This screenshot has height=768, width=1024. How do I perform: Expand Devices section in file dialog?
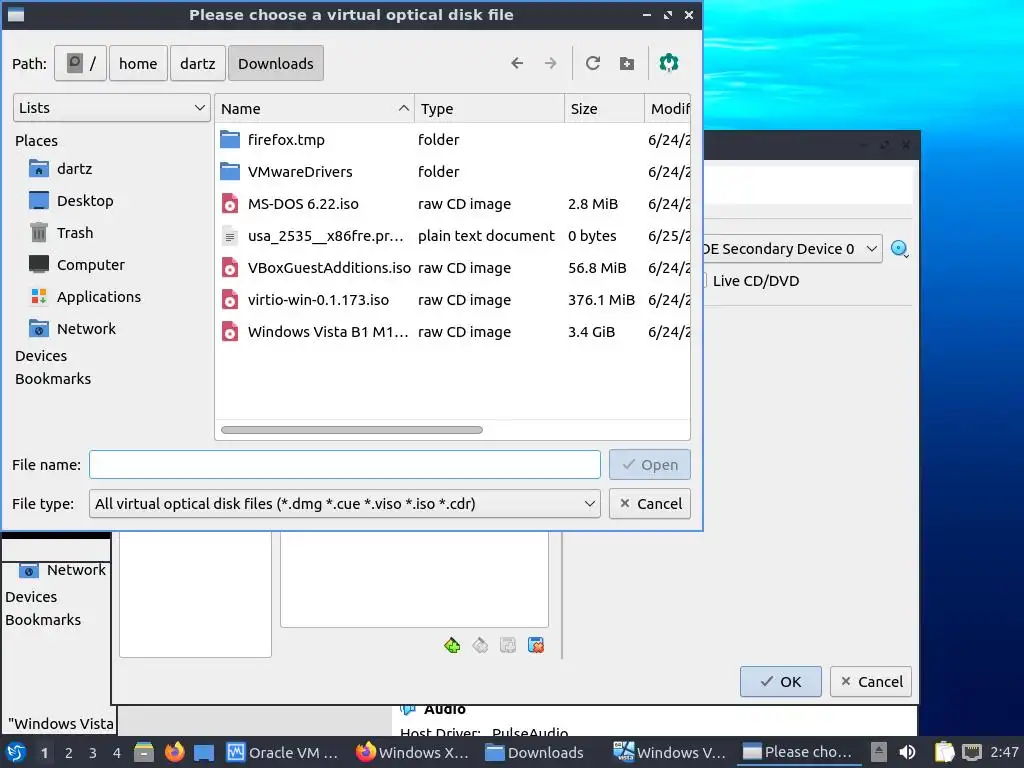(41, 356)
